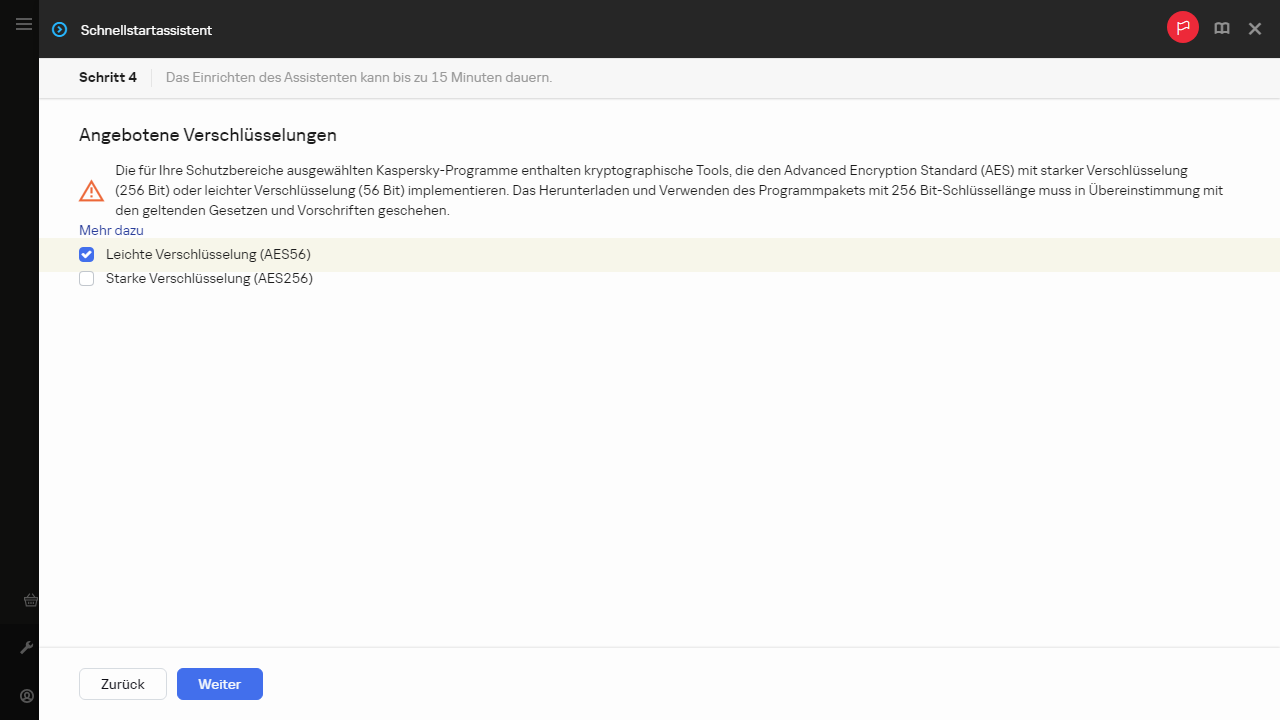Image resolution: width=1280 pixels, height=720 pixels.
Task: Go back with the Zurück button
Action: (x=123, y=684)
